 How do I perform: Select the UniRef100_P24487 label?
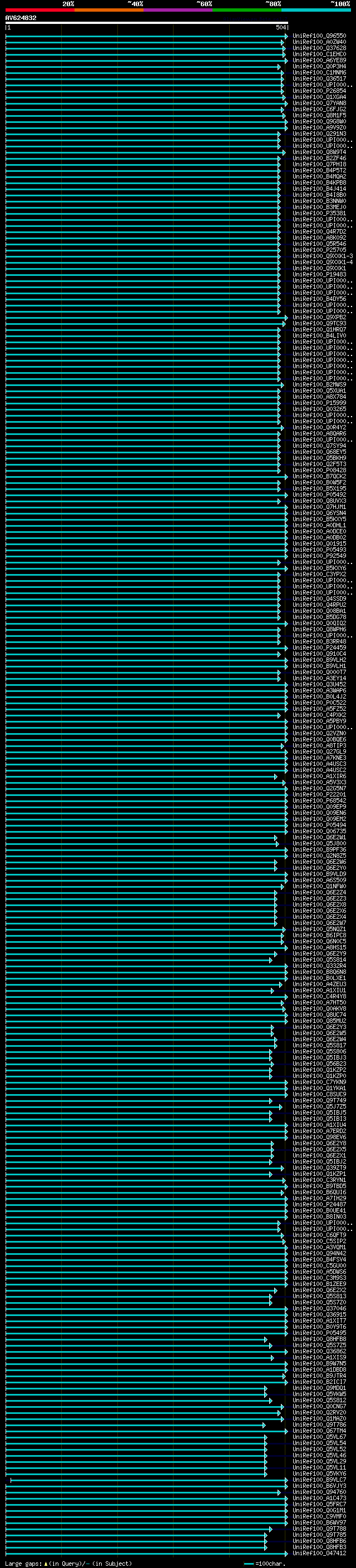click(x=319, y=1204)
